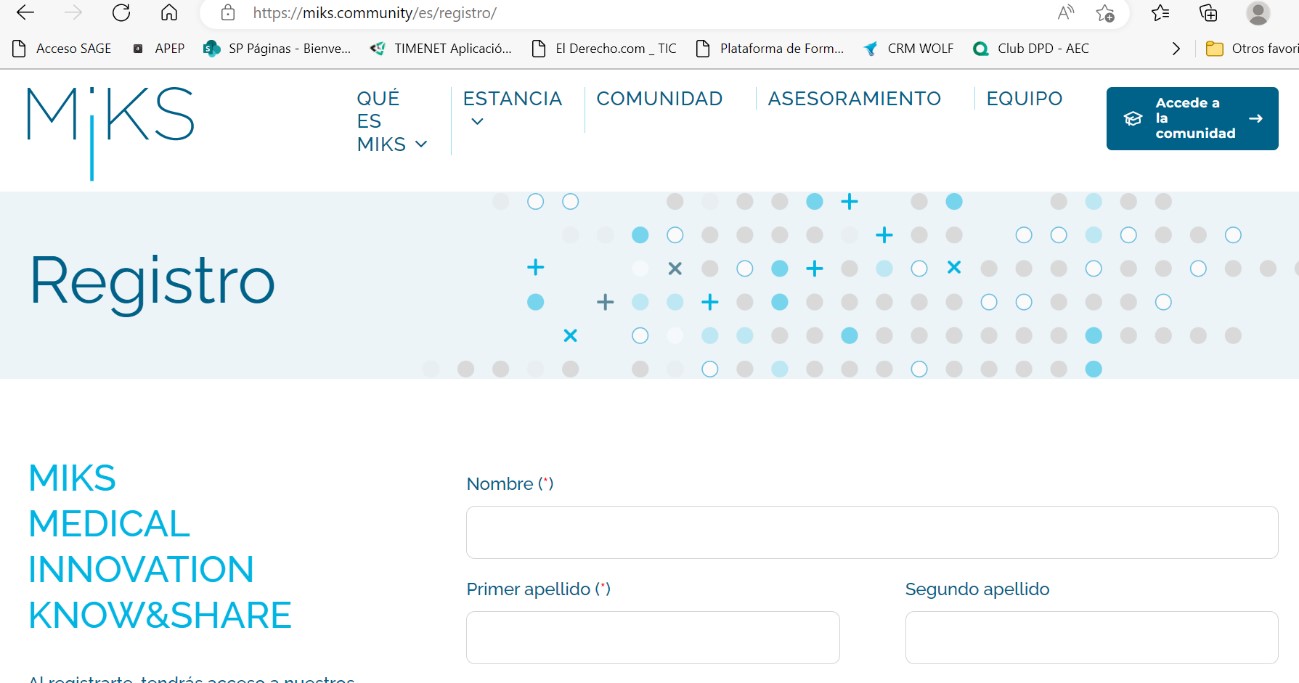The image size is (1299, 683).
Task: Click into the Nombre input field
Action: tap(871, 532)
